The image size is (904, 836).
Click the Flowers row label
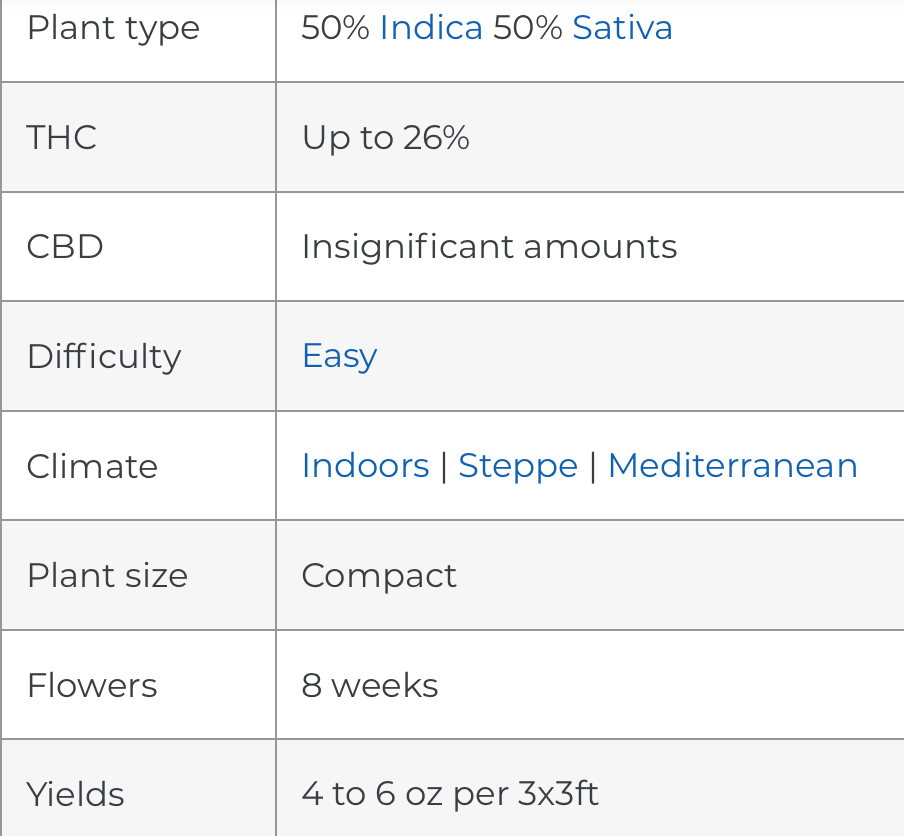point(92,685)
